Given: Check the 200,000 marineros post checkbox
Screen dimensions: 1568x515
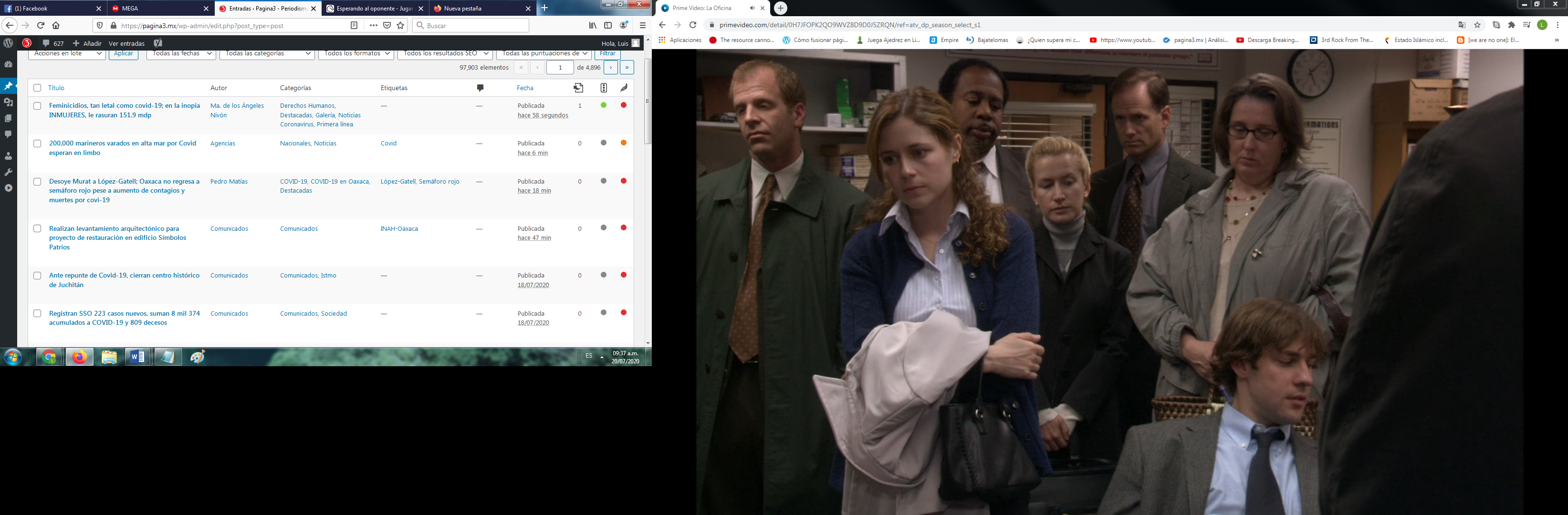Looking at the screenshot, I should pyautogui.click(x=37, y=144).
